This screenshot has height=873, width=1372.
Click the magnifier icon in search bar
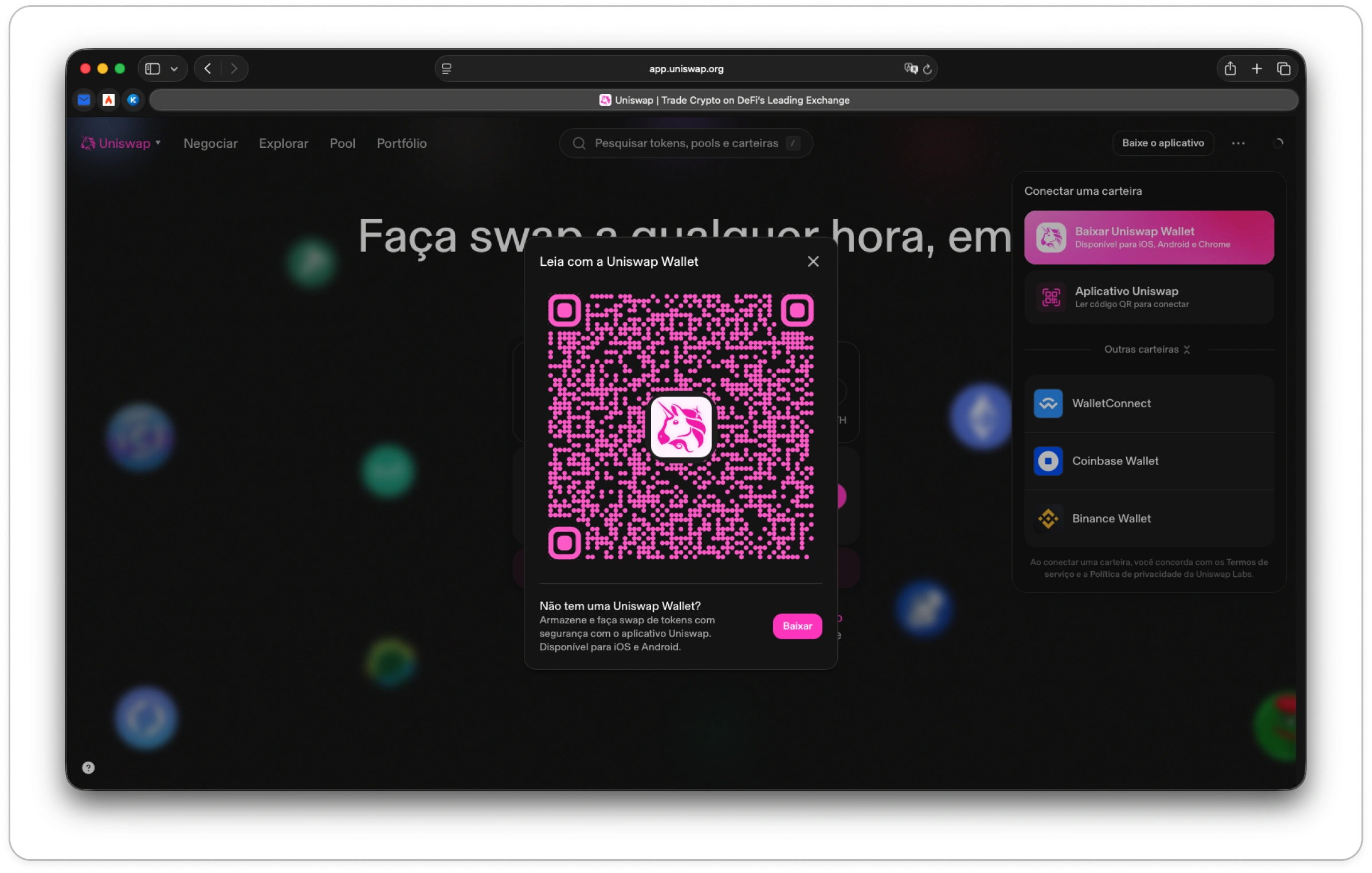pos(579,143)
